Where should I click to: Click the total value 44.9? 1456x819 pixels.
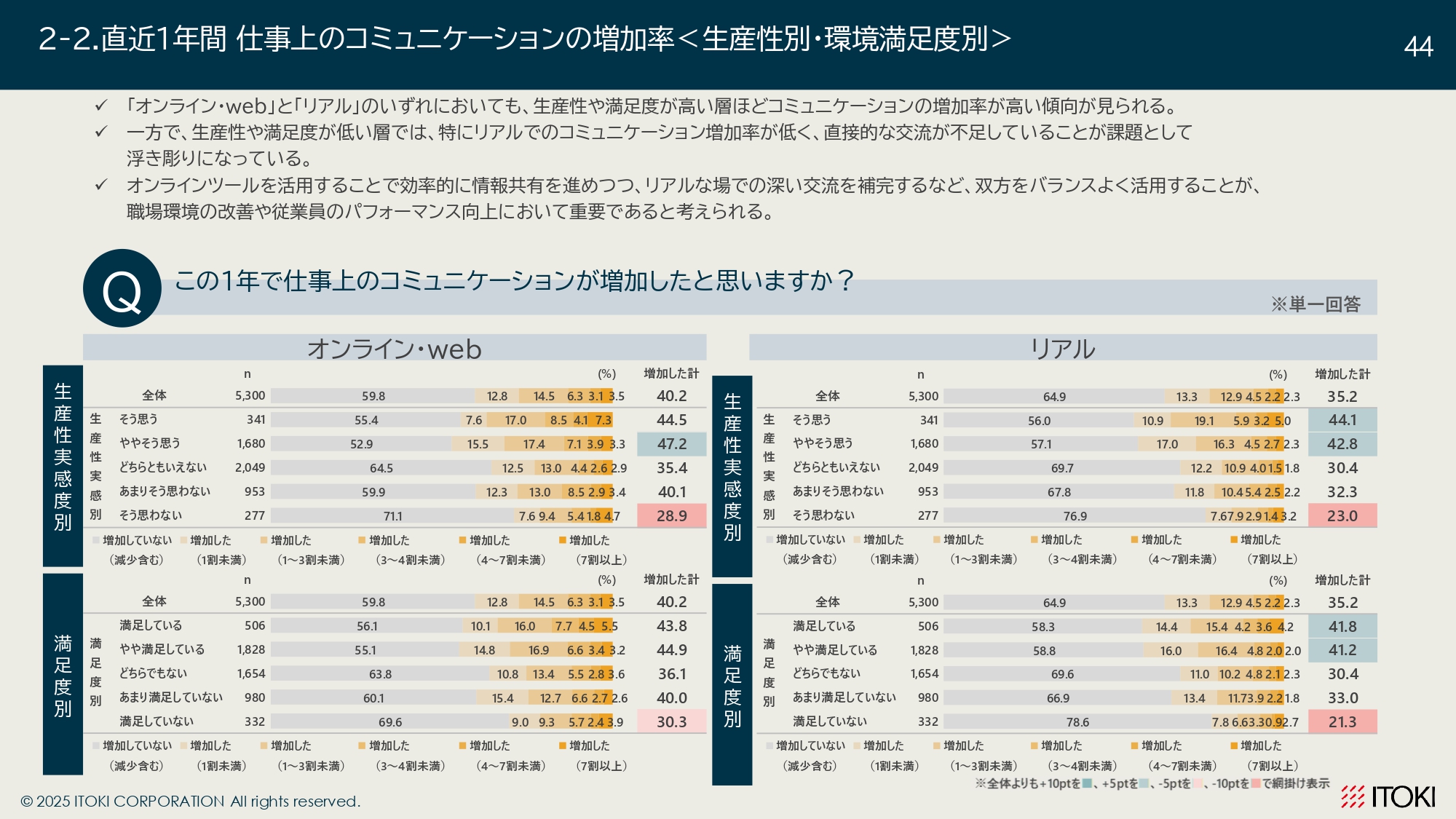[x=671, y=649]
